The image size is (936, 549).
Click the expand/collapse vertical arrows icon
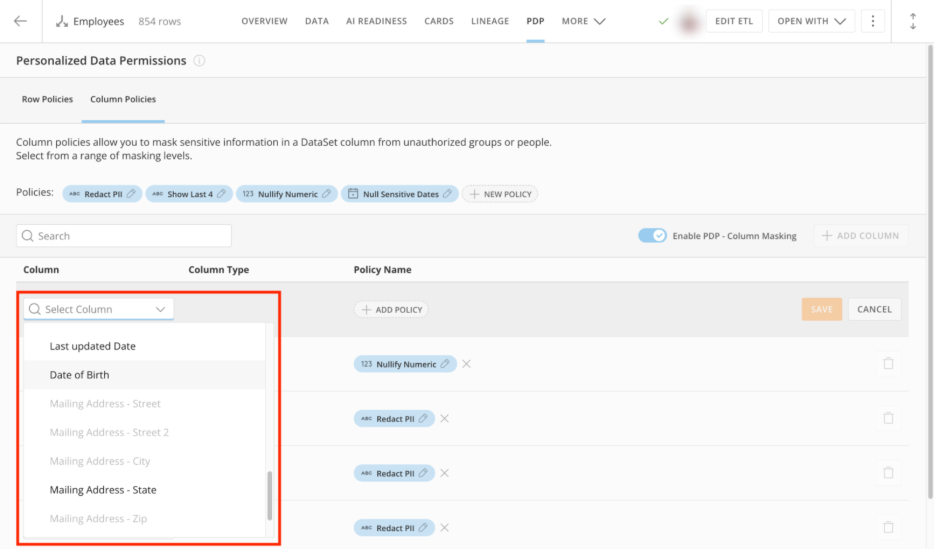coord(913,21)
